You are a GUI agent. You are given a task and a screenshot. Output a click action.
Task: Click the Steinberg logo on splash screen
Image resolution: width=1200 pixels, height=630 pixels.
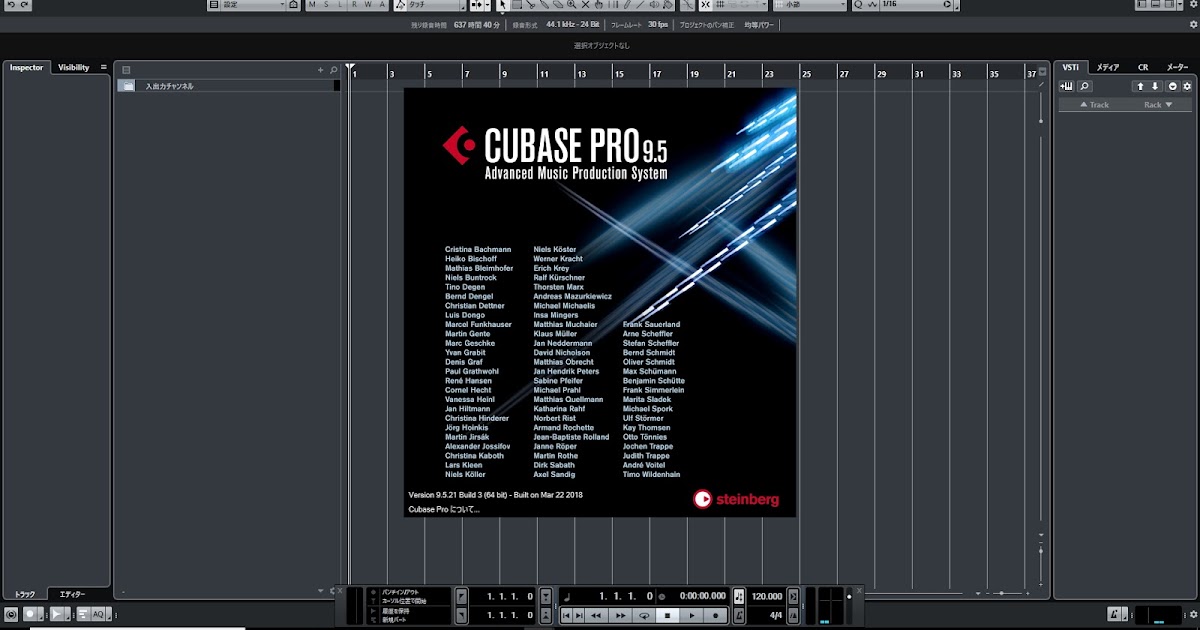pyautogui.click(x=735, y=497)
